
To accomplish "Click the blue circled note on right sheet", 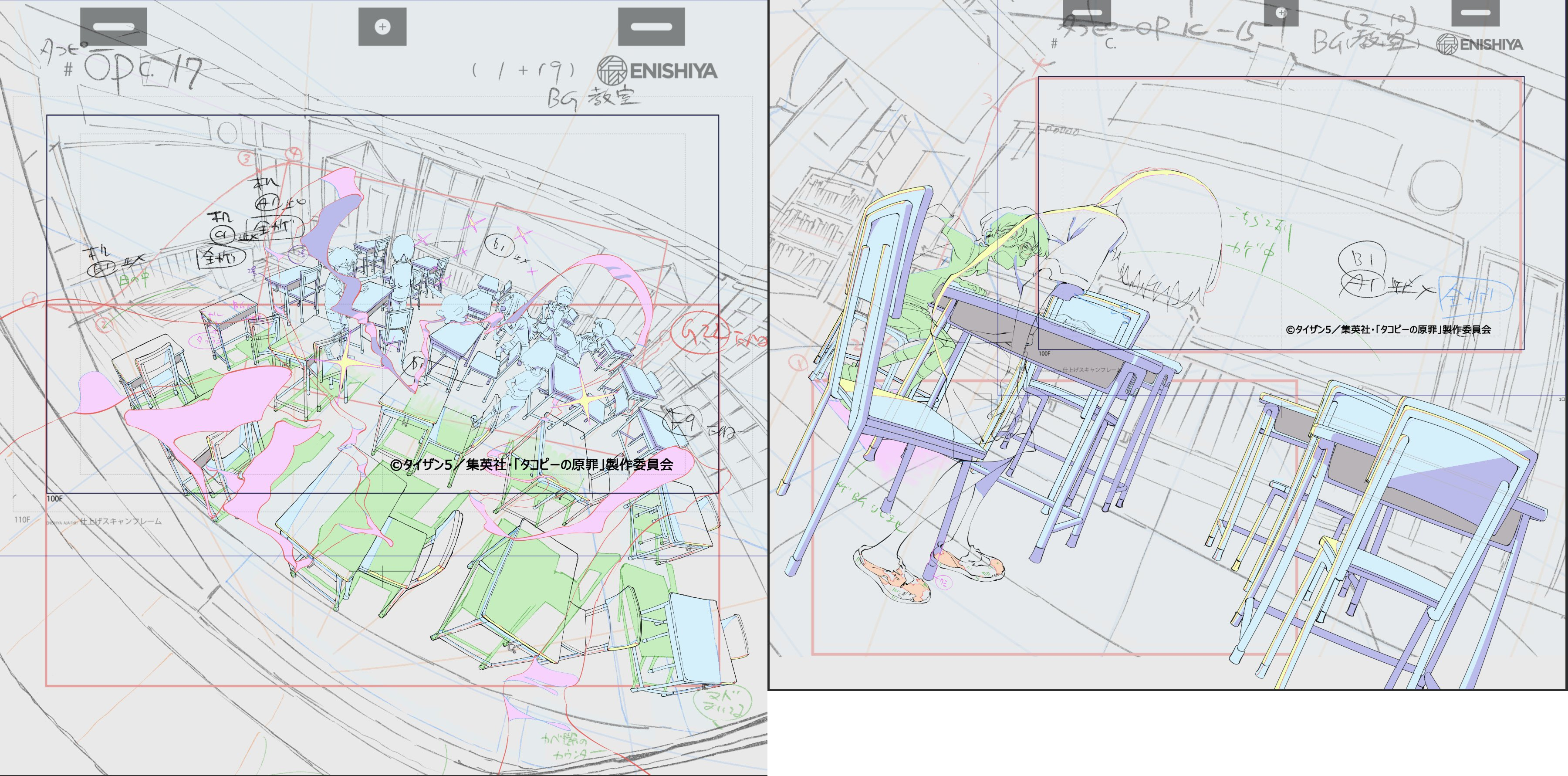I will pyautogui.click(x=1476, y=297).
